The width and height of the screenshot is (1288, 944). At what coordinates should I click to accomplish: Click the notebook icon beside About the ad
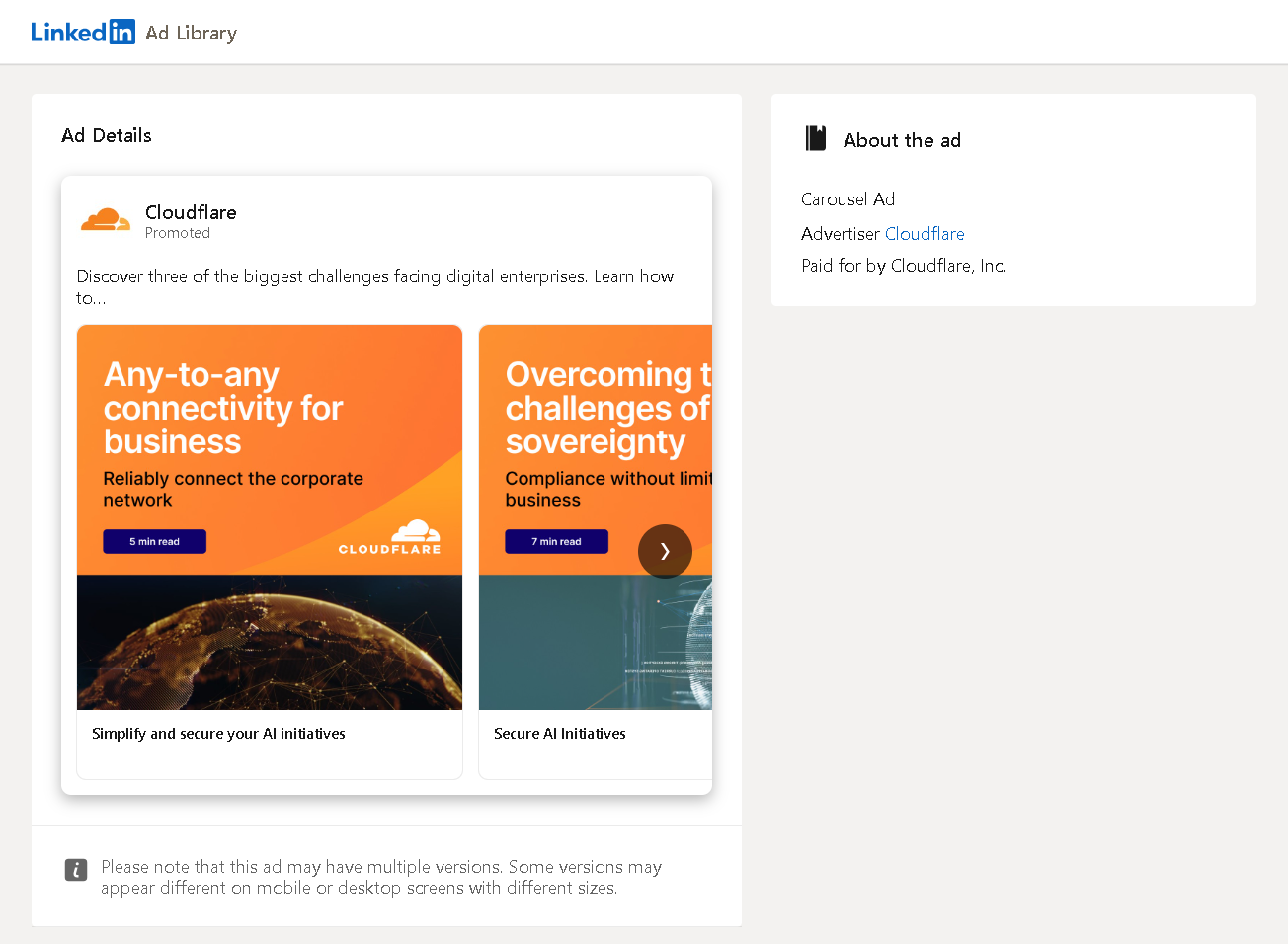815,138
